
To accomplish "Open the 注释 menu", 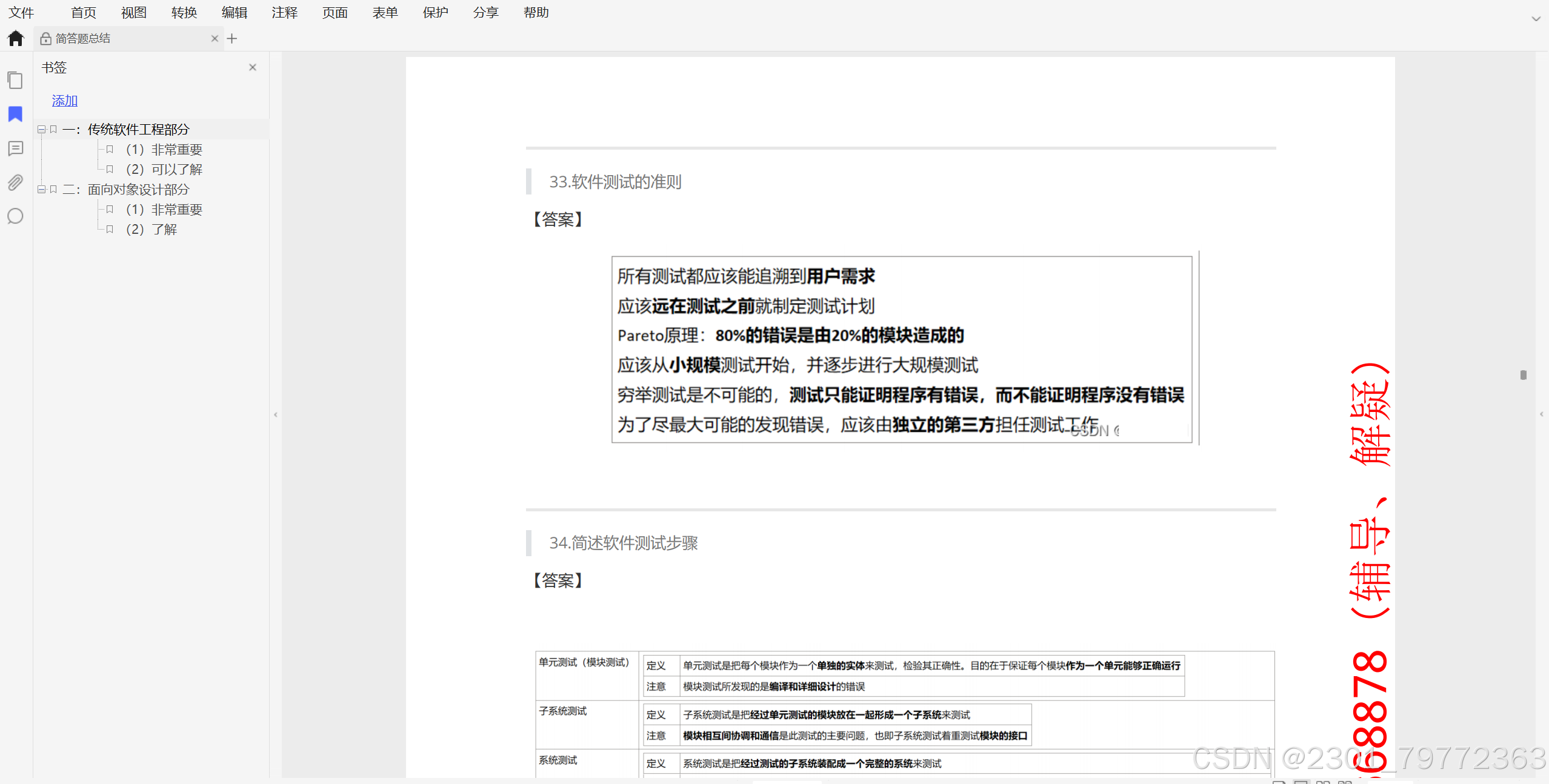I will coord(284,13).
